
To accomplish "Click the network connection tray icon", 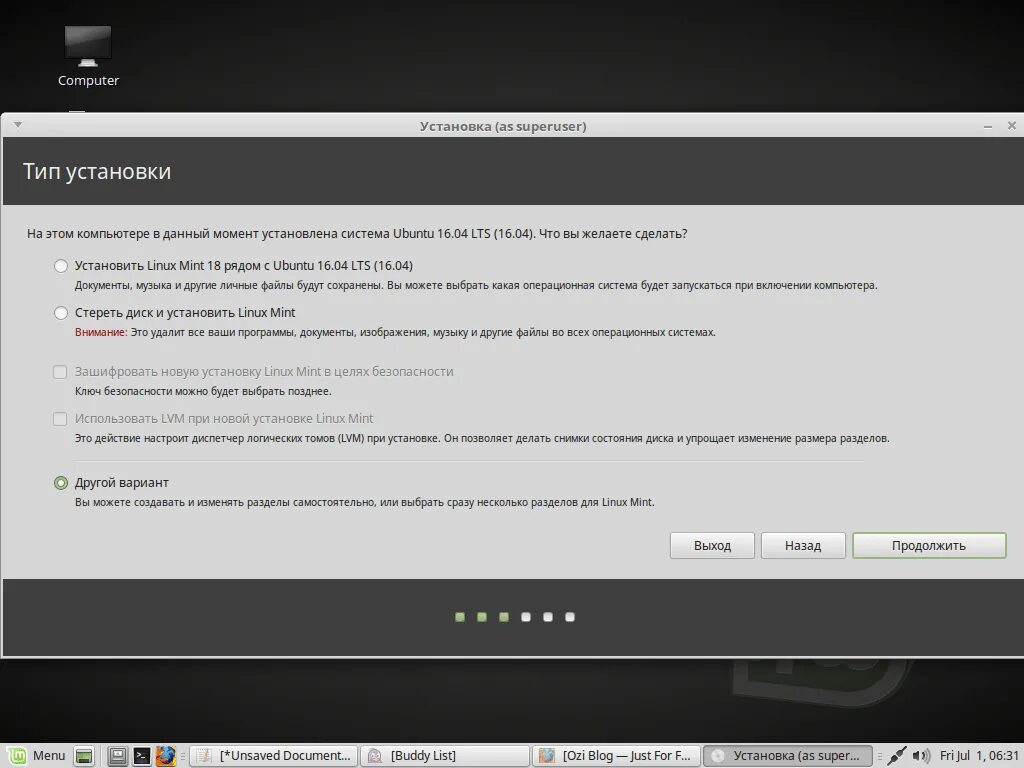I will (x=897, y=756).
